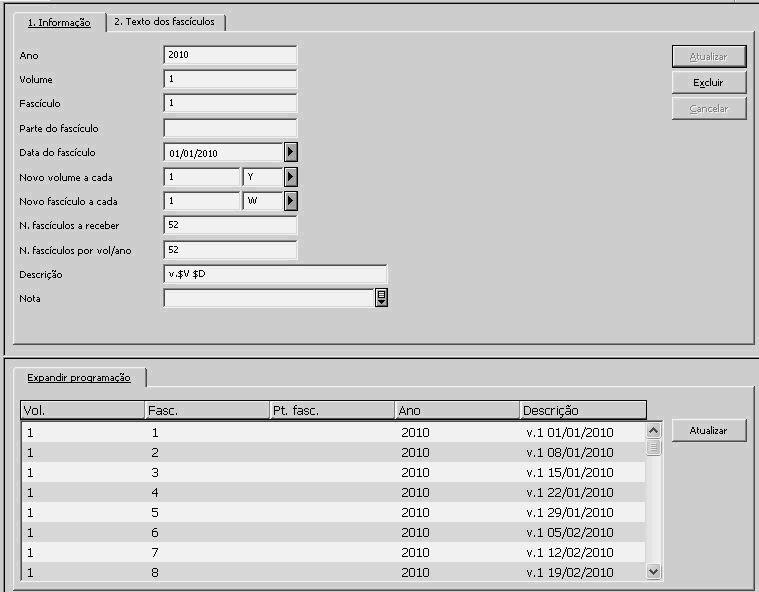Click the Pt. fasc. column header
The height and width of the screenshot is (592, 759).
(332, 410)
